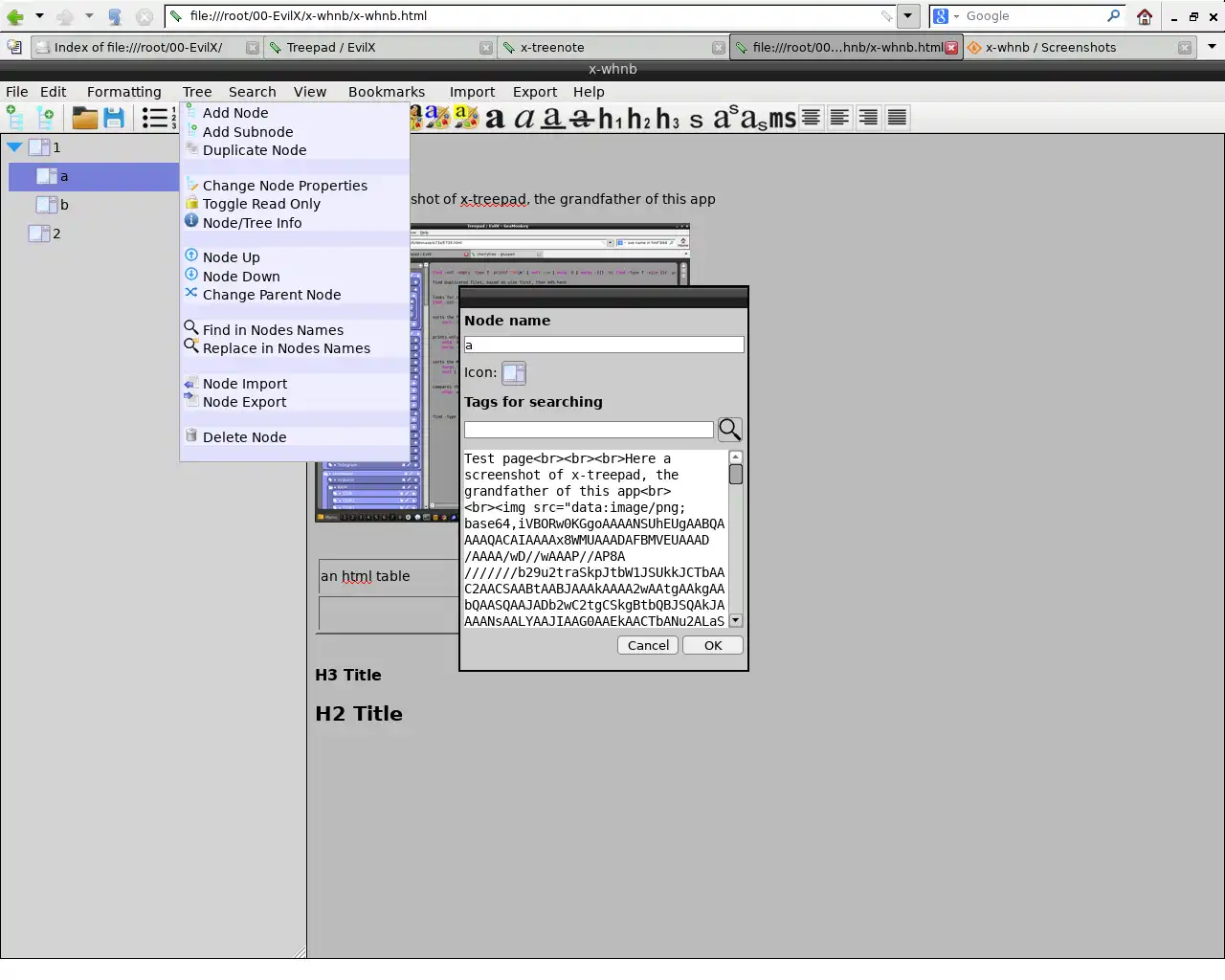Choose Node Down from the menu
The image size is (1225, 980).
pyautogui.click(x=241, y=277)
